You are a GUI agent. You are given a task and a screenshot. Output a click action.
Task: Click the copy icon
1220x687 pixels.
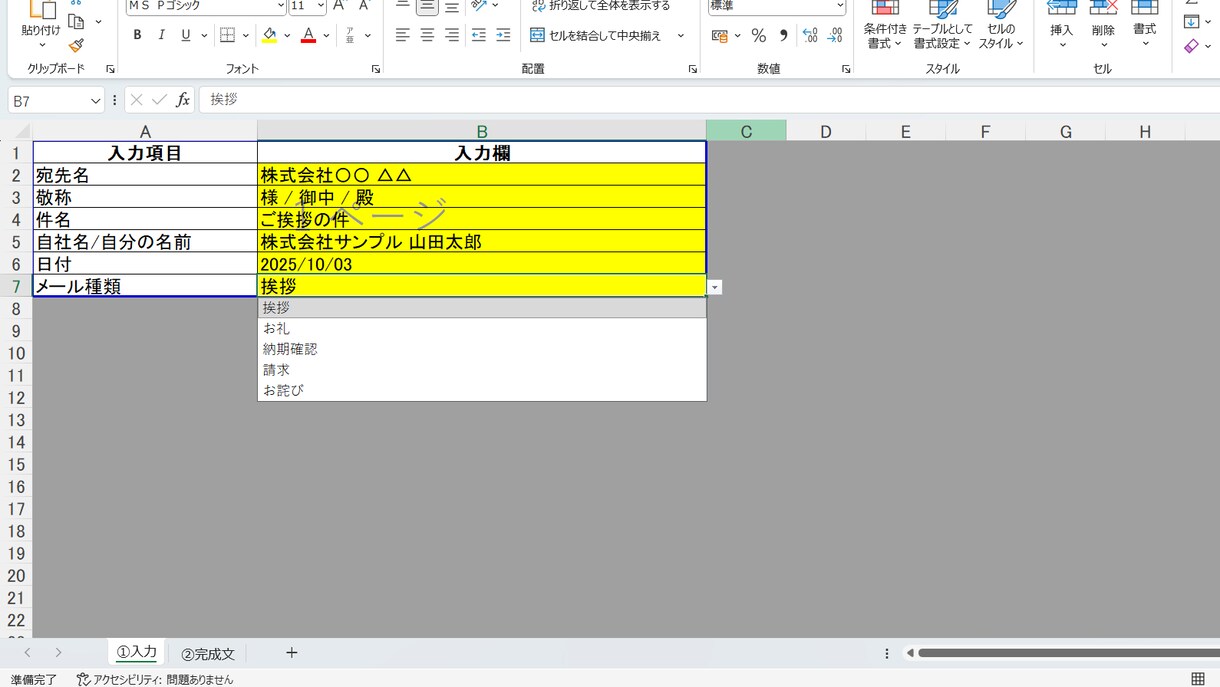point(76,21)
